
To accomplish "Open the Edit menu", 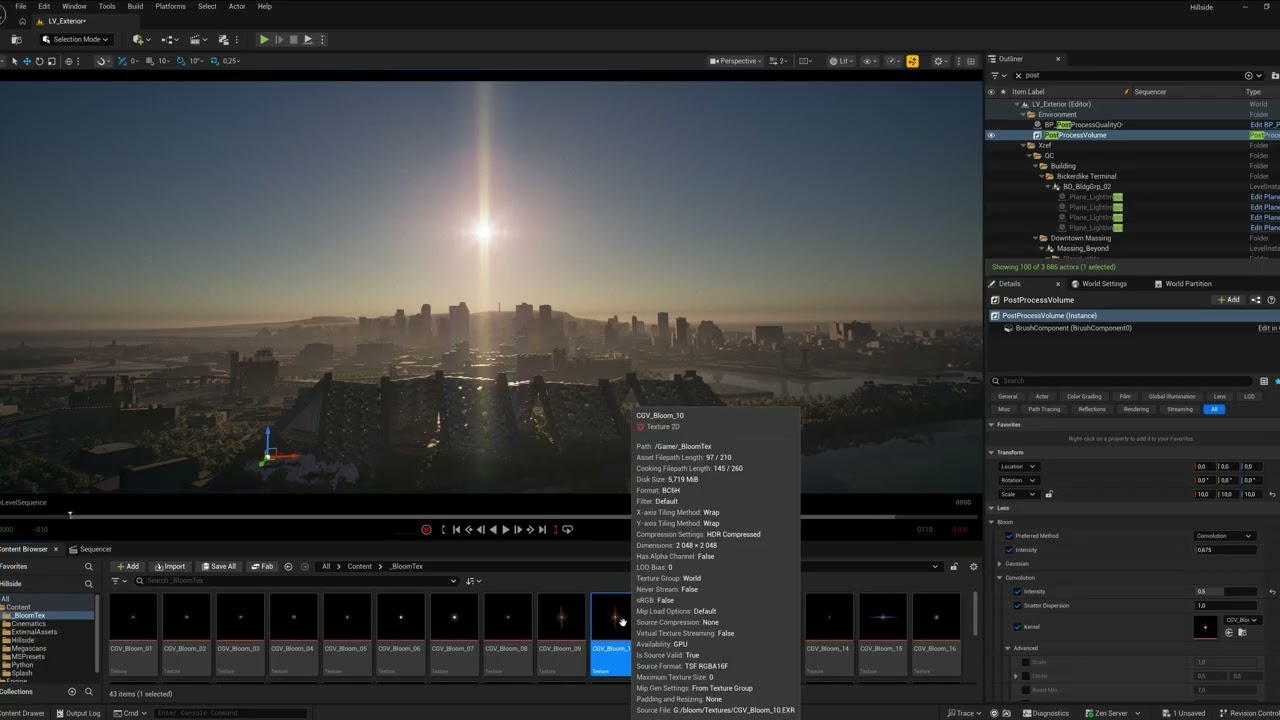I will click(44, 6).
